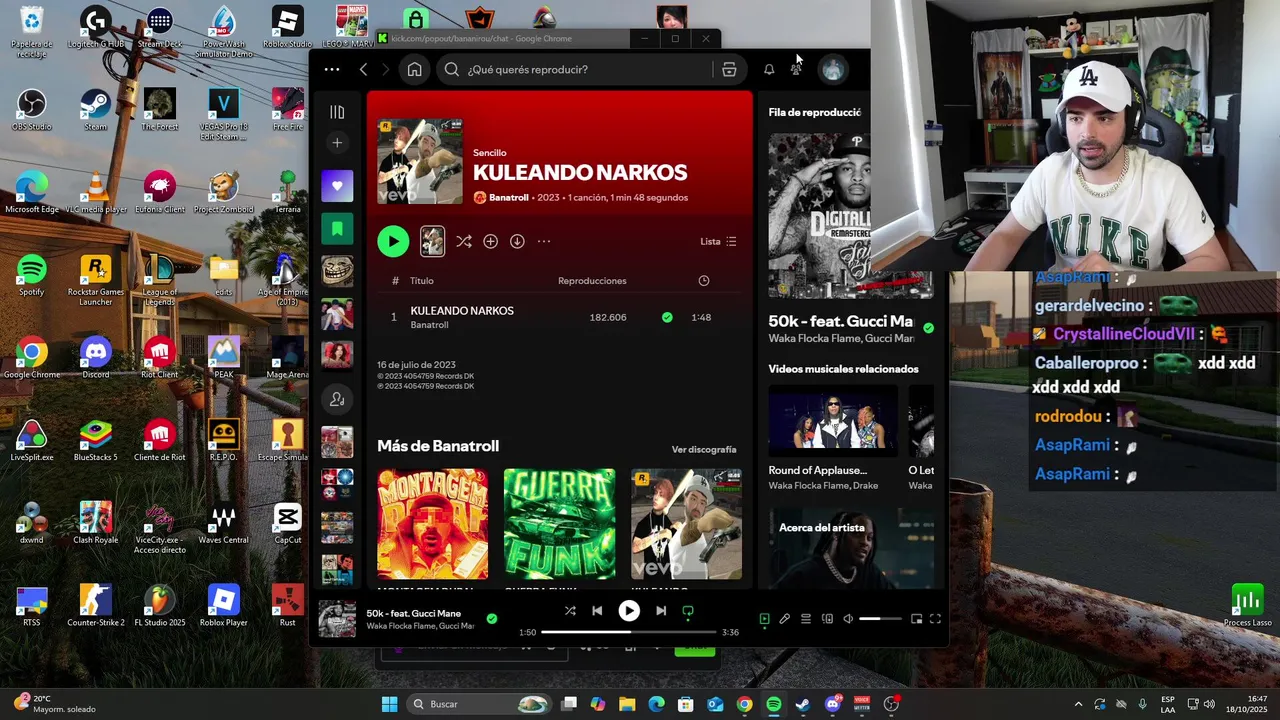
Task: Open Liked Songs in sidebar
Action: (x=337, y=186)
